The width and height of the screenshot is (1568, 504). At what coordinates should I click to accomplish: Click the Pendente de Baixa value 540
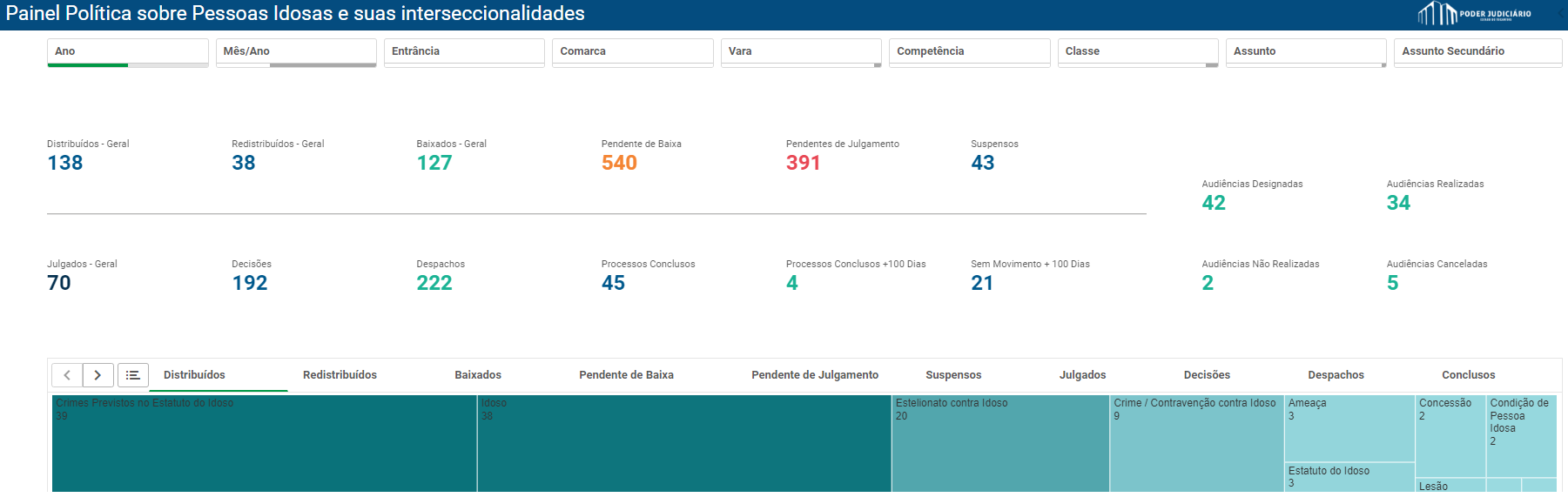[619, 163]
